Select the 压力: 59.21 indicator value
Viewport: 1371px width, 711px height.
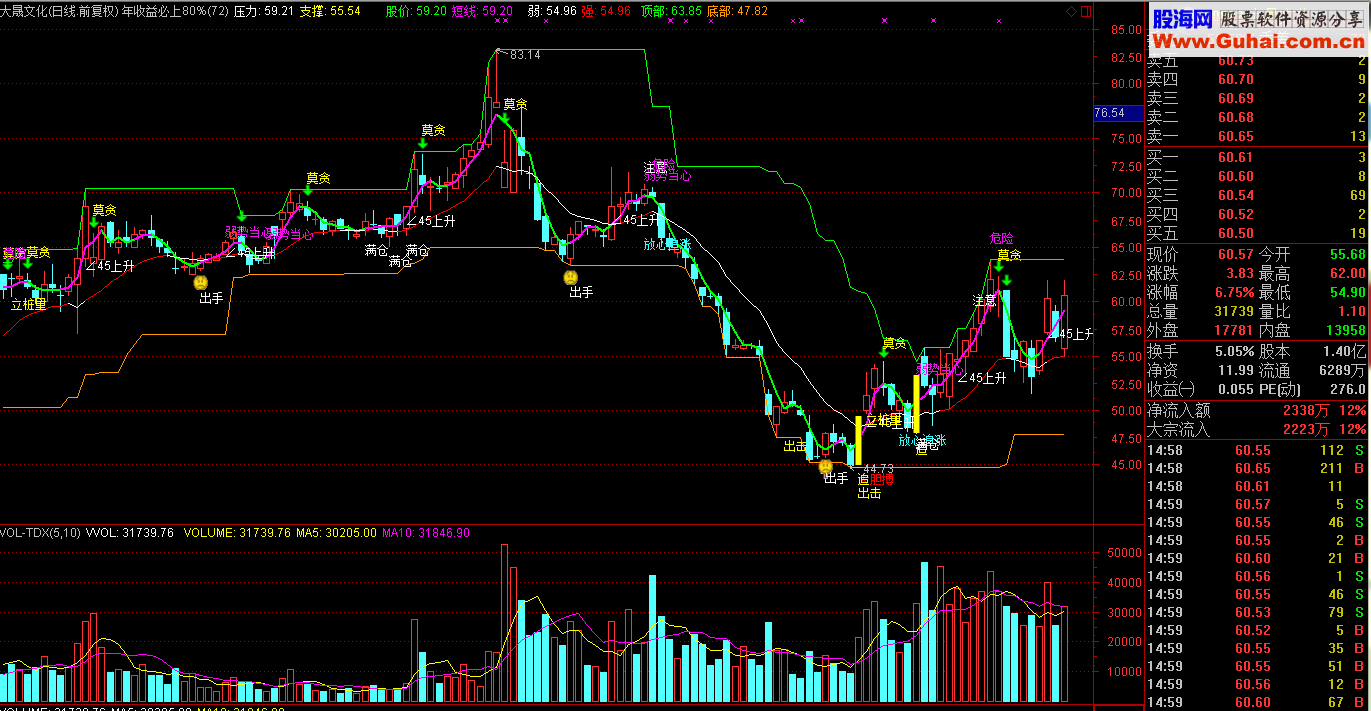click(263, 11)
